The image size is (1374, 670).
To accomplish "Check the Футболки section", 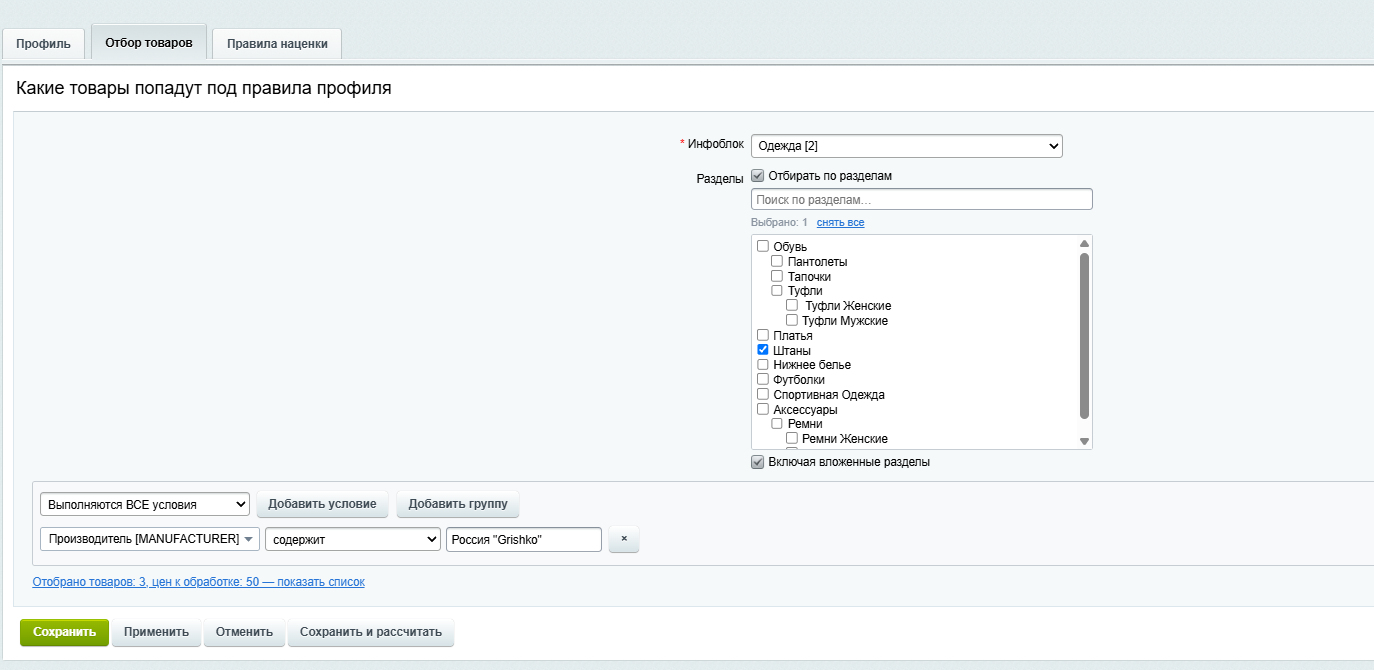I will pyautogui.click(x=763, y=380).
